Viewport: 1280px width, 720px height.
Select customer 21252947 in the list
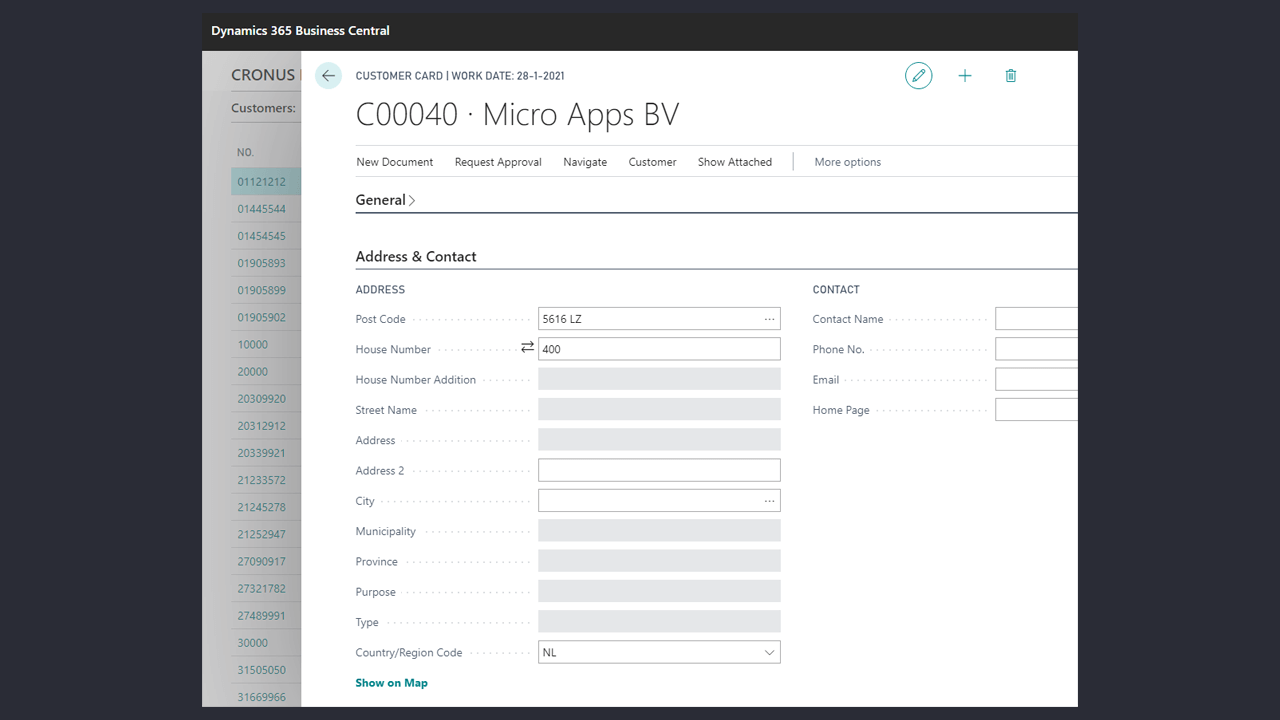tap(262, 534)
